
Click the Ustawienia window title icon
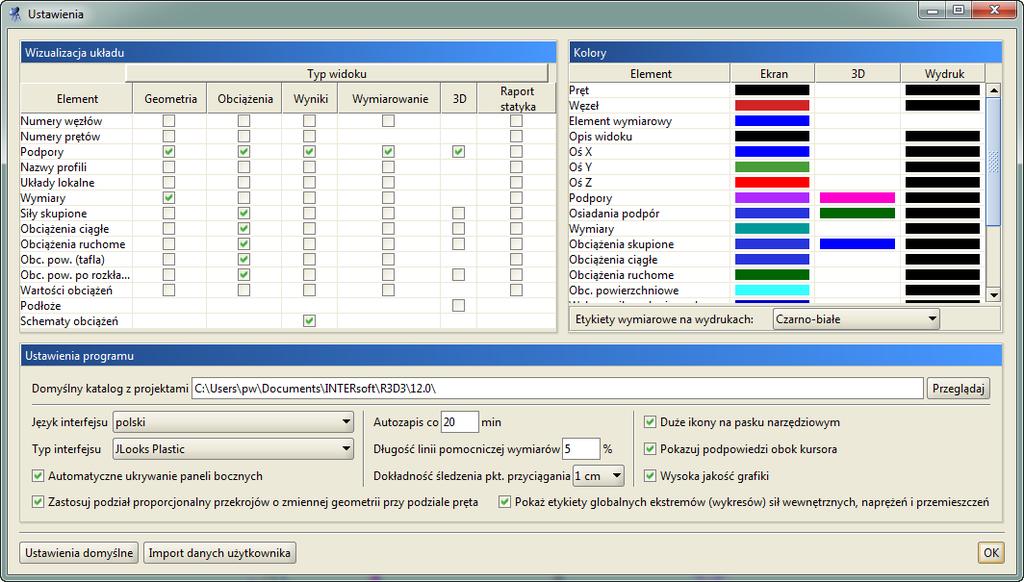15,13
